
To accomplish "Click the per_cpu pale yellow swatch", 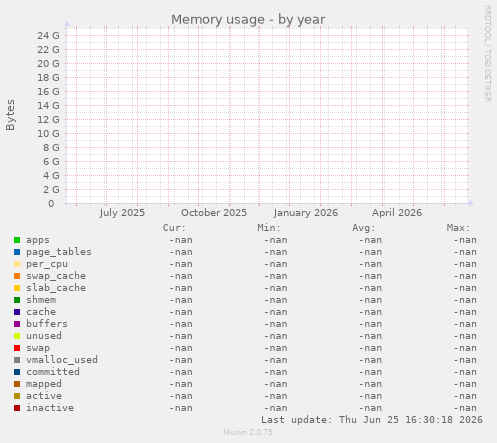I will tap(17, 264).
